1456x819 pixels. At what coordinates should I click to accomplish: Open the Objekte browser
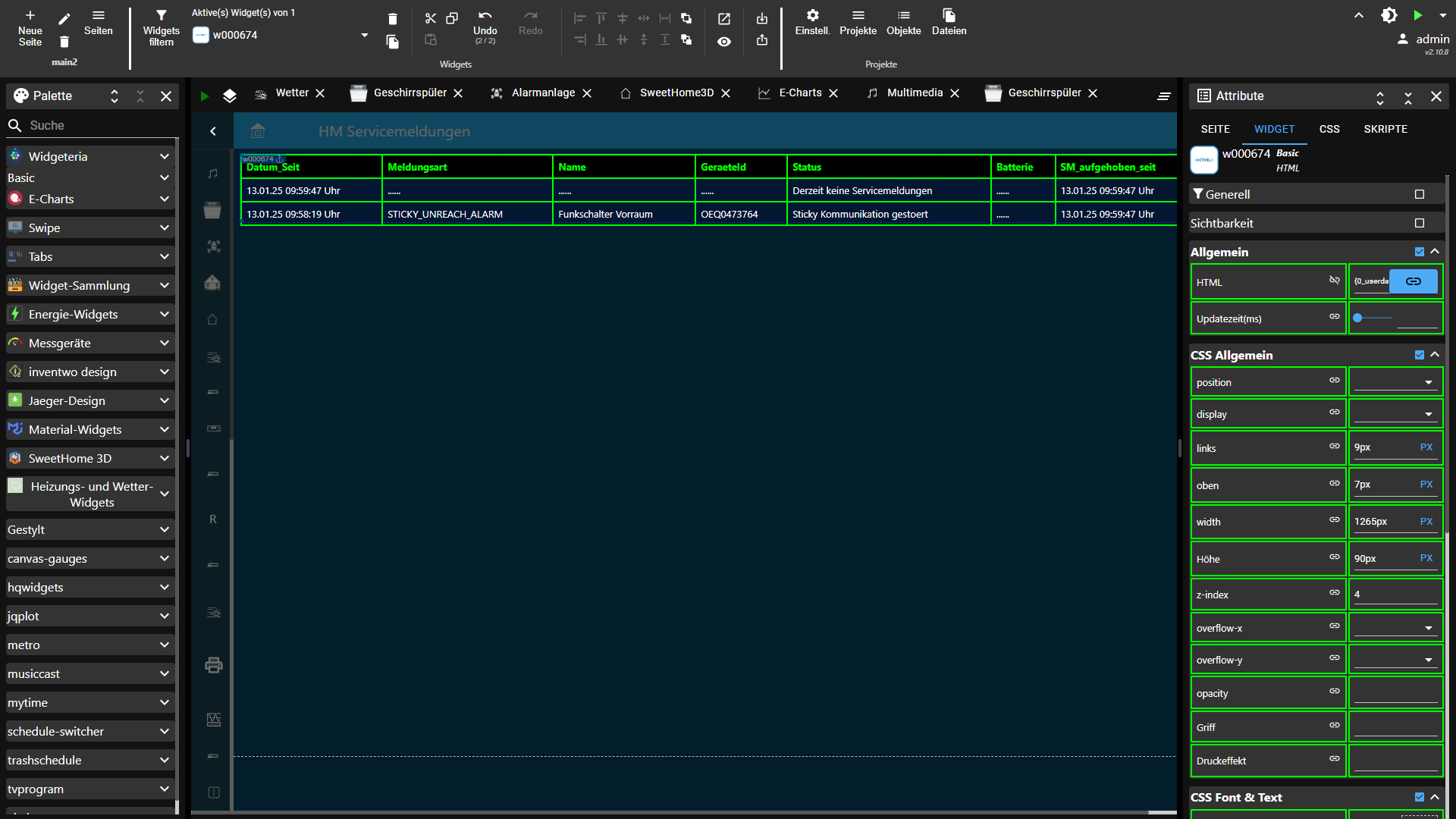pos(904,23)
